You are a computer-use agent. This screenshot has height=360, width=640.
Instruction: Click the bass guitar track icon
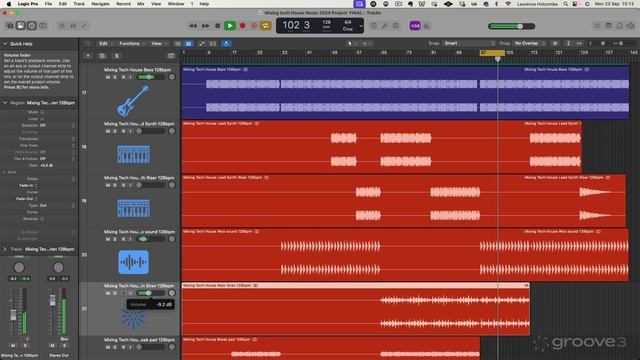(133, 101)
